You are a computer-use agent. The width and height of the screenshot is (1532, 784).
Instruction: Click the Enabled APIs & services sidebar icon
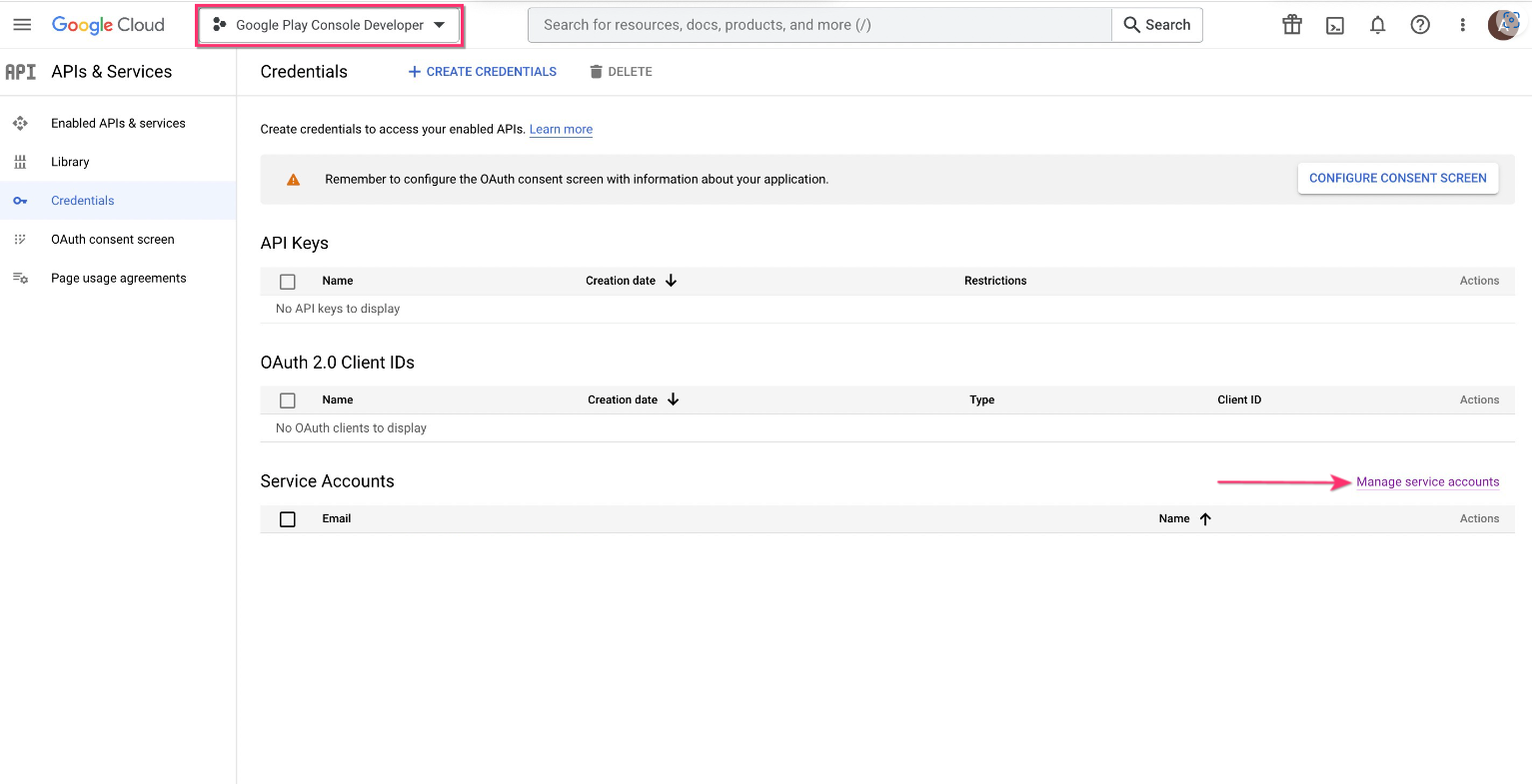tap(20, 123)
